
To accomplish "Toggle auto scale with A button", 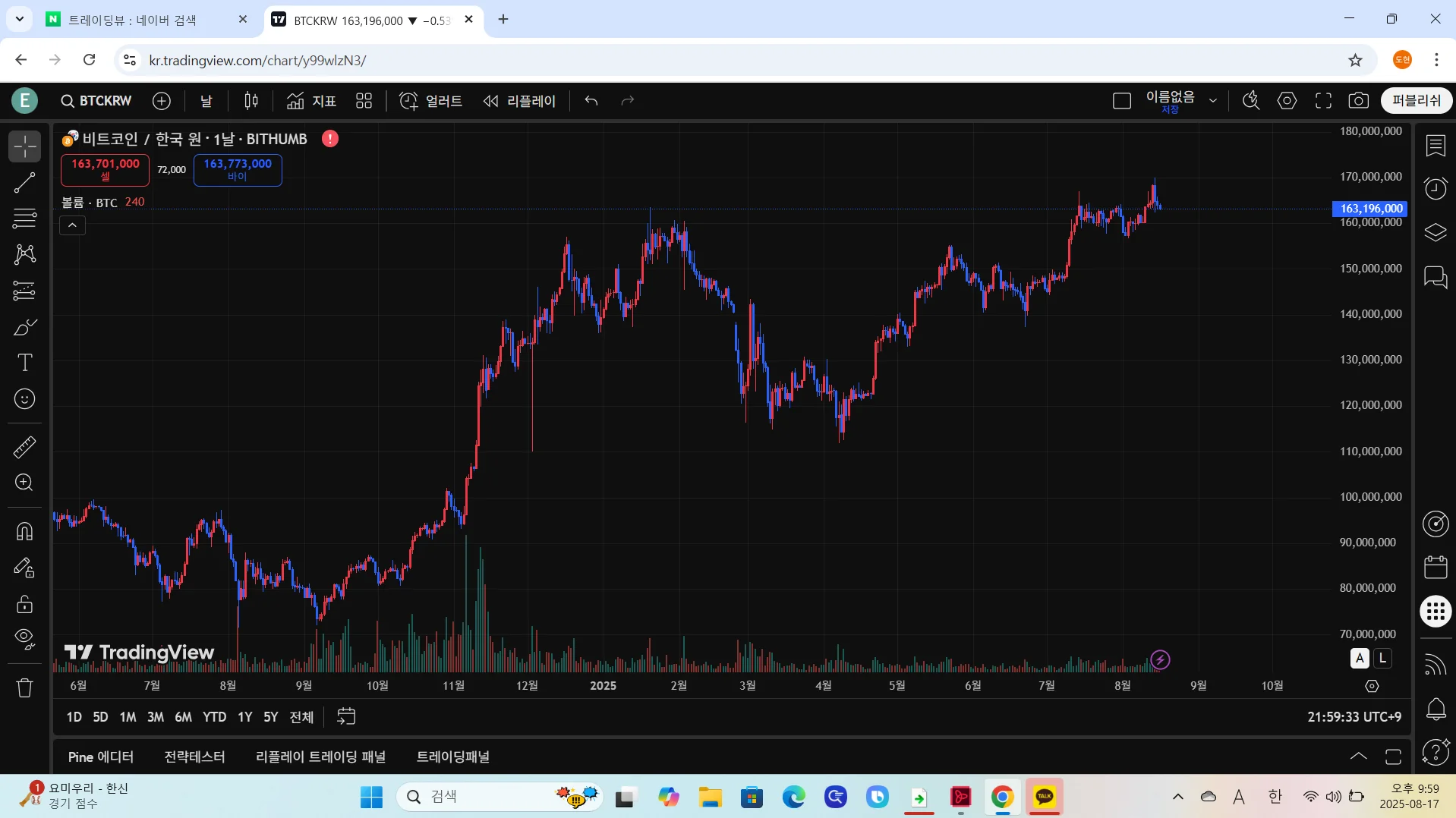I will [x=1360, y=659].
